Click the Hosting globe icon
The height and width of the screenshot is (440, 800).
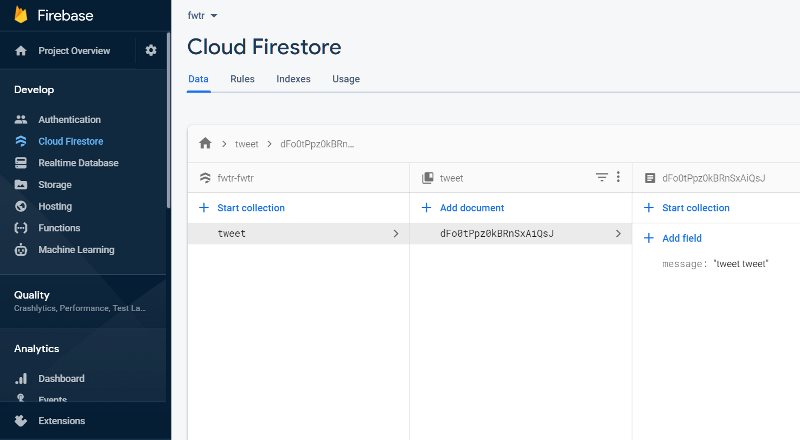(x=21, y=206)
